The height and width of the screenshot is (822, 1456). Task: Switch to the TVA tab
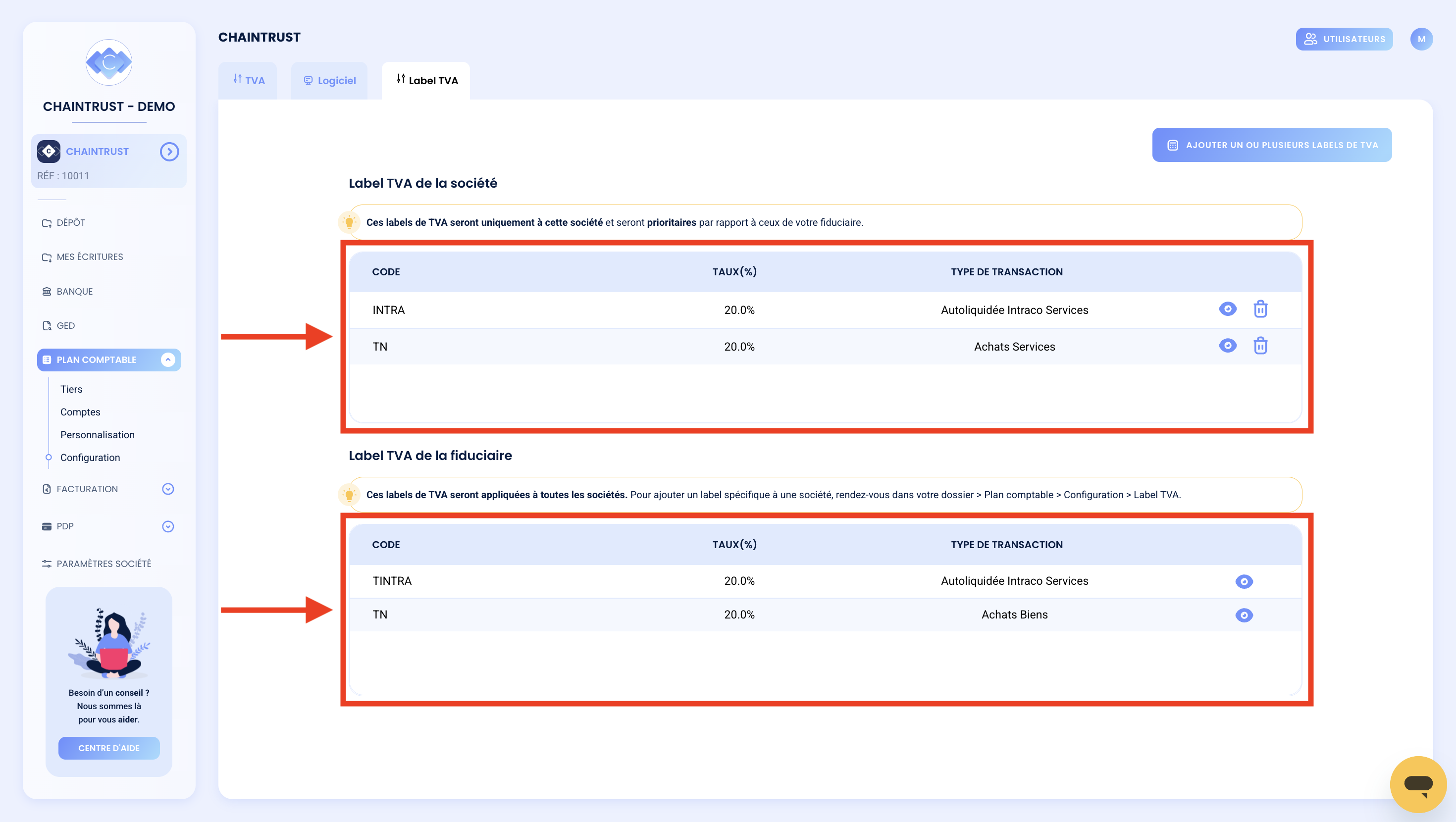248,80
